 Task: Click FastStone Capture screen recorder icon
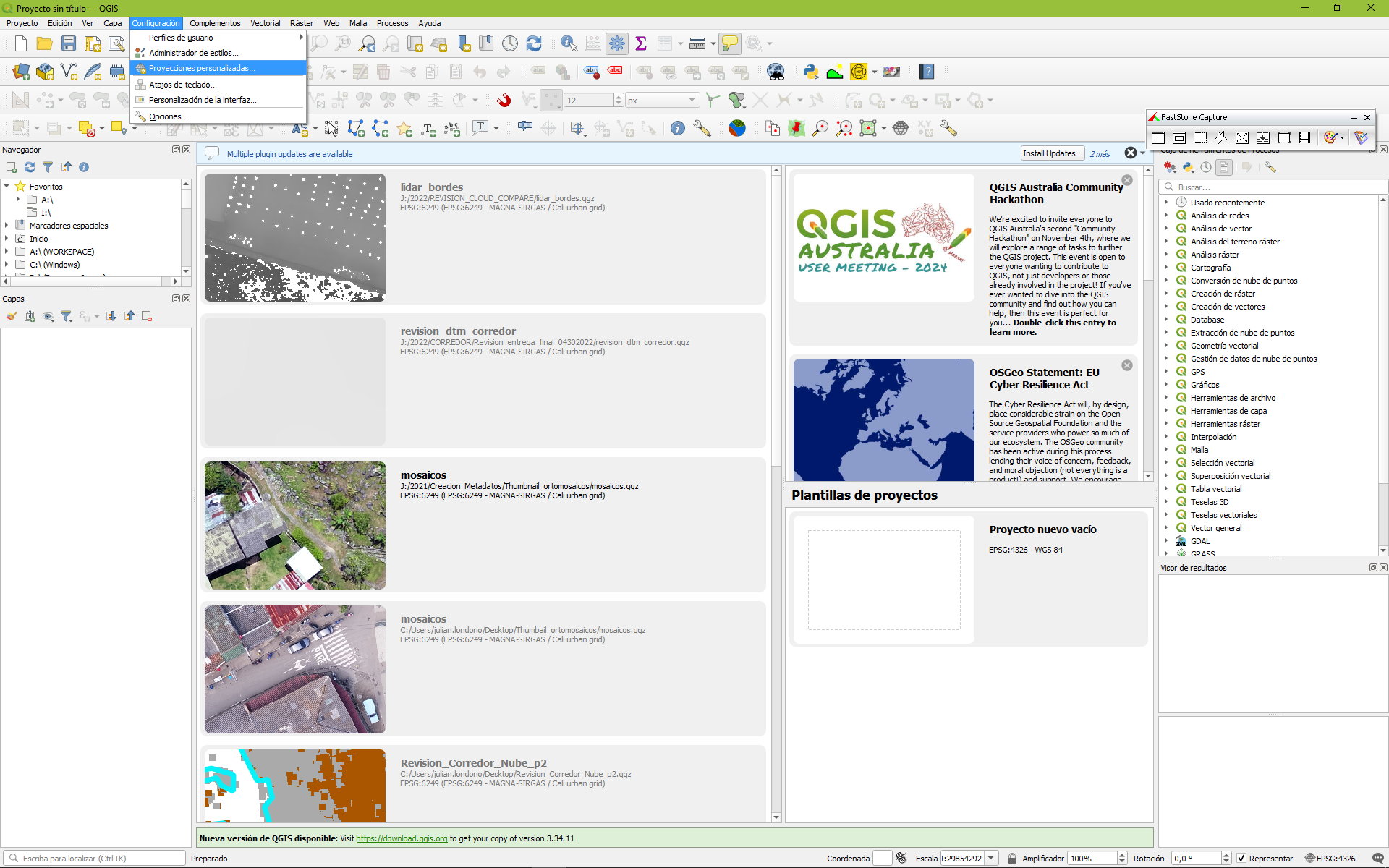click(1305, 137)
